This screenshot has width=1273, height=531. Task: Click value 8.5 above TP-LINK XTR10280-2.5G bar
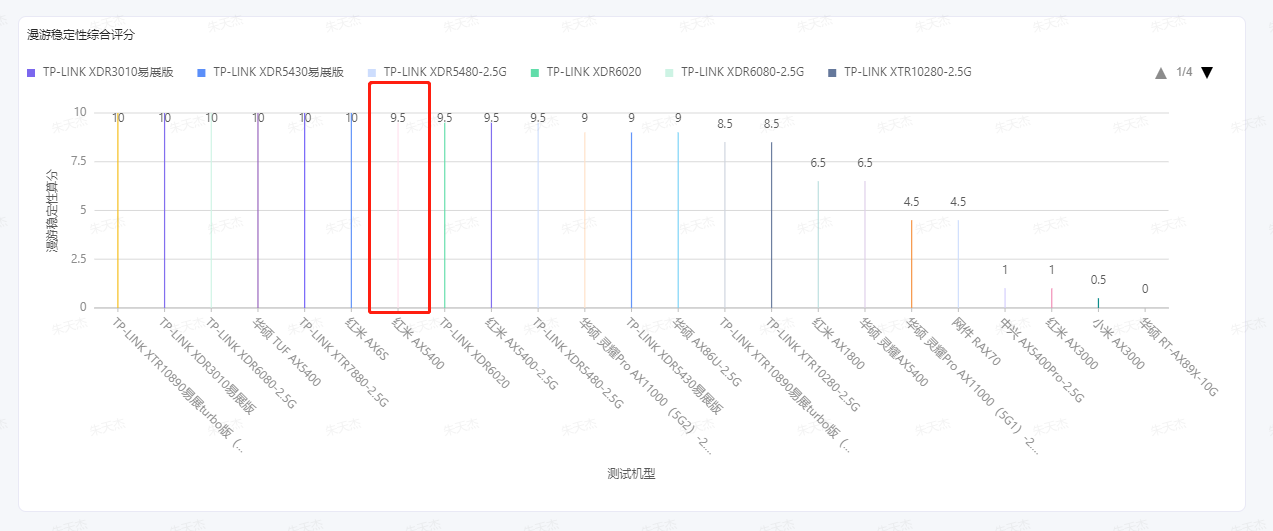pyautogui.click(x=771, y=124)
